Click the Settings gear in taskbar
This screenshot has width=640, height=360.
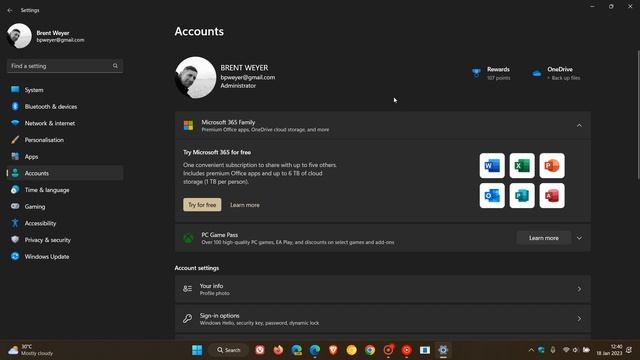tap(443, 350)
